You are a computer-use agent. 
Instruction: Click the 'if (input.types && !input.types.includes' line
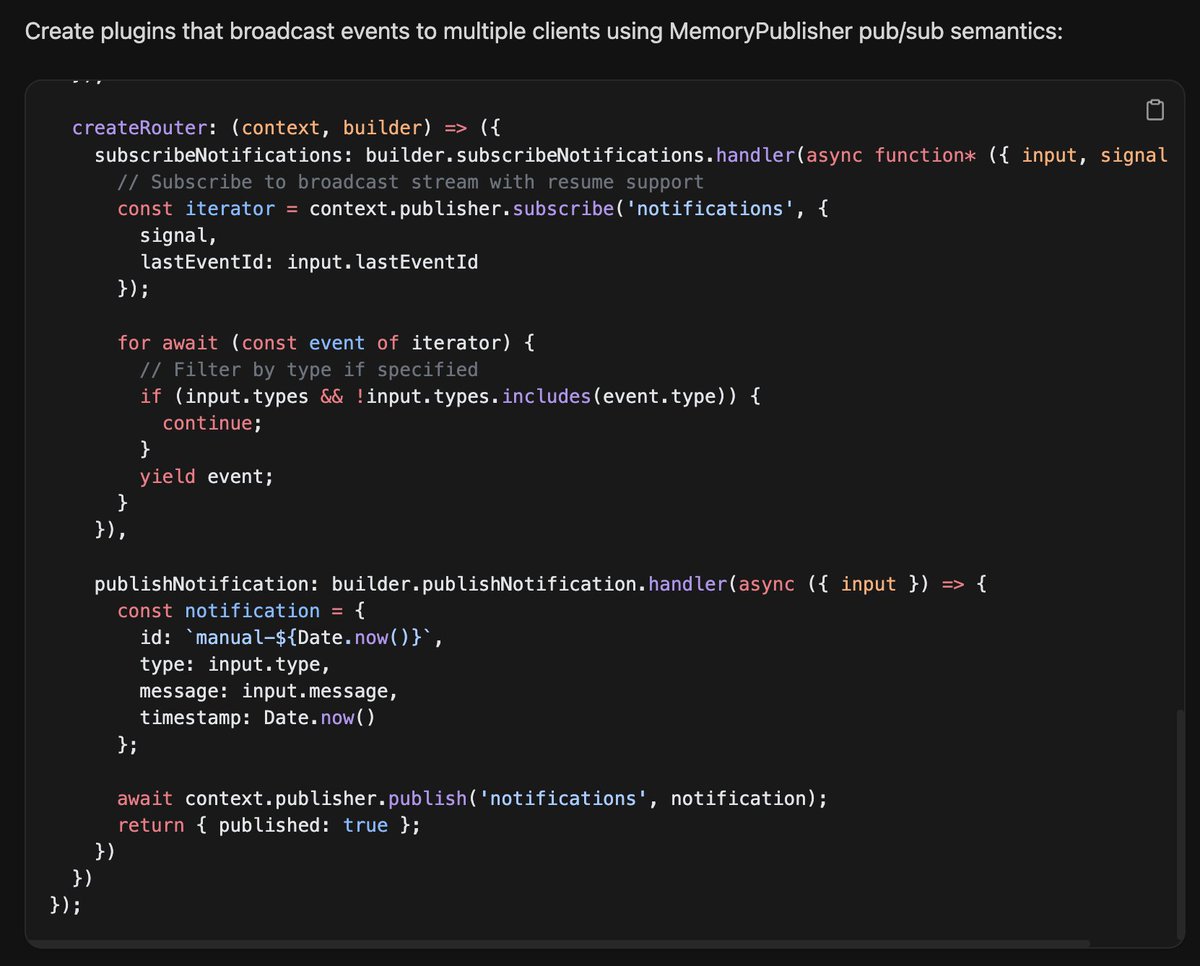pos(451,396)
